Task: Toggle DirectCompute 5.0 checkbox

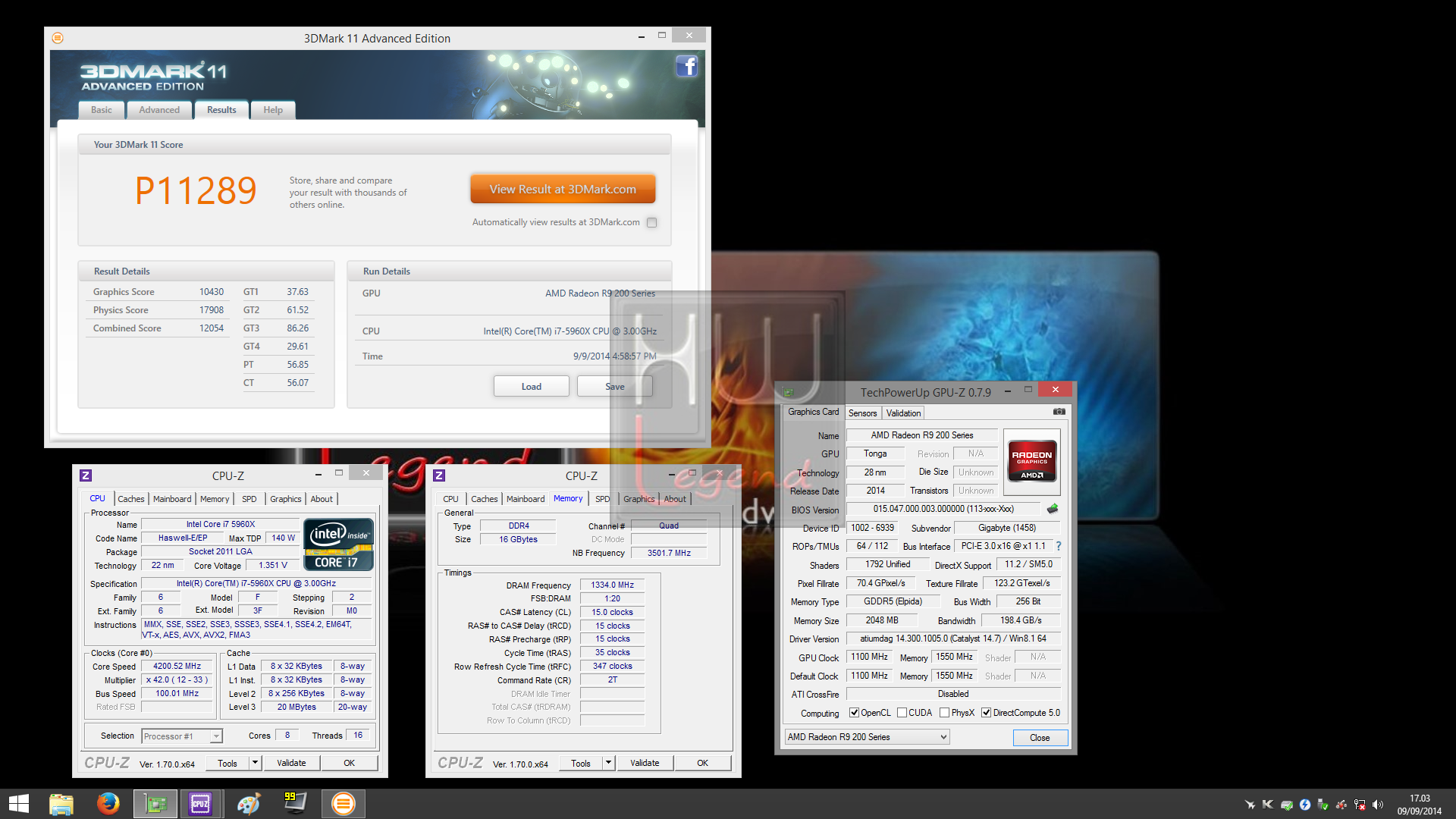Action: [986, 713]
